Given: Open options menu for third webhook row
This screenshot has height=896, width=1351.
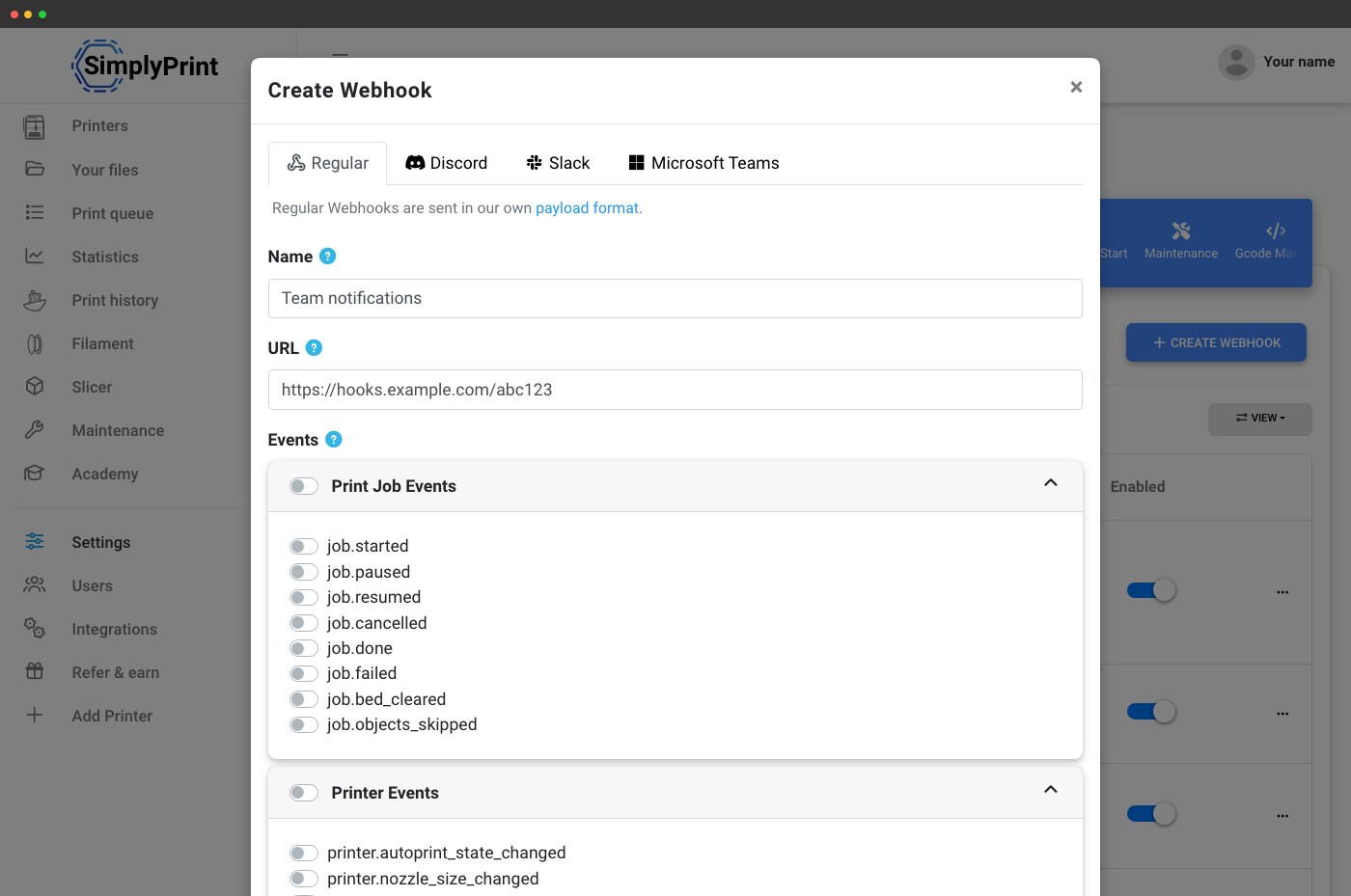Looking at the screenshot, I should [1282, 816].
